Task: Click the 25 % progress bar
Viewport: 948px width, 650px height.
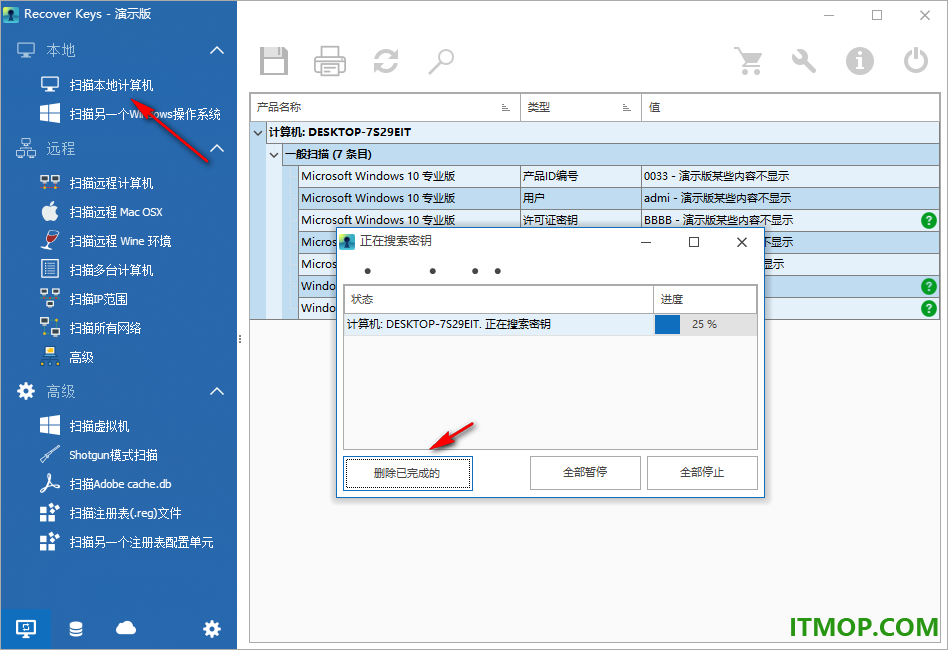Action: click(705, 324)
